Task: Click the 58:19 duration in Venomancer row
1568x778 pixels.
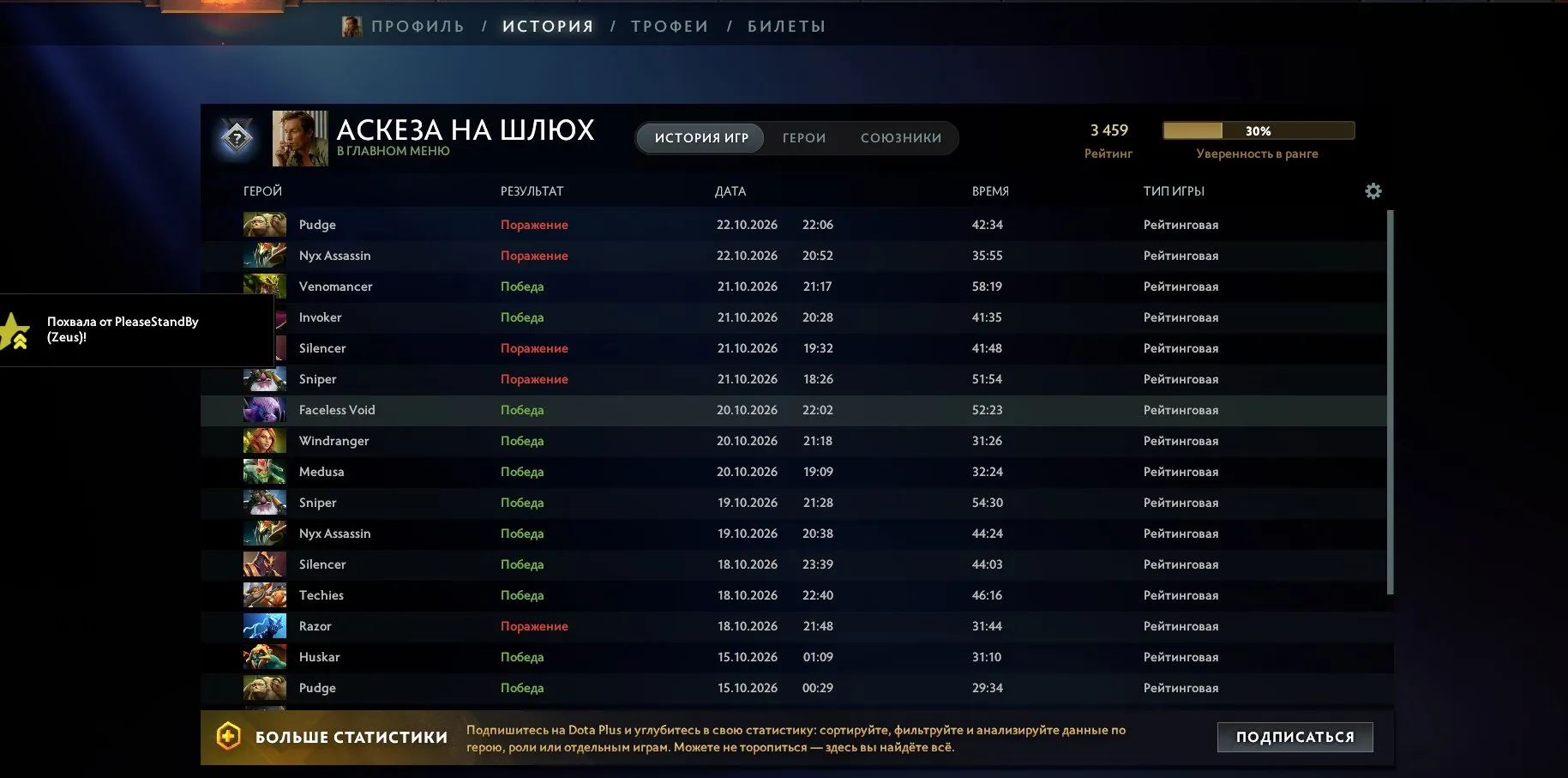Action: click(x=987, y=286)
